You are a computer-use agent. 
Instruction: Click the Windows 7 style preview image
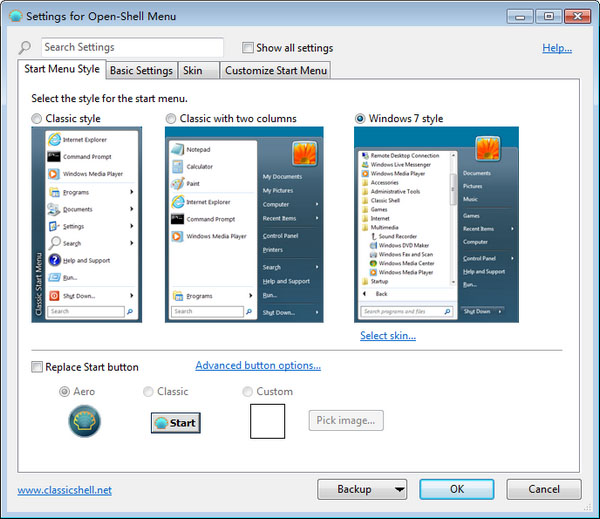coord(436,225)
